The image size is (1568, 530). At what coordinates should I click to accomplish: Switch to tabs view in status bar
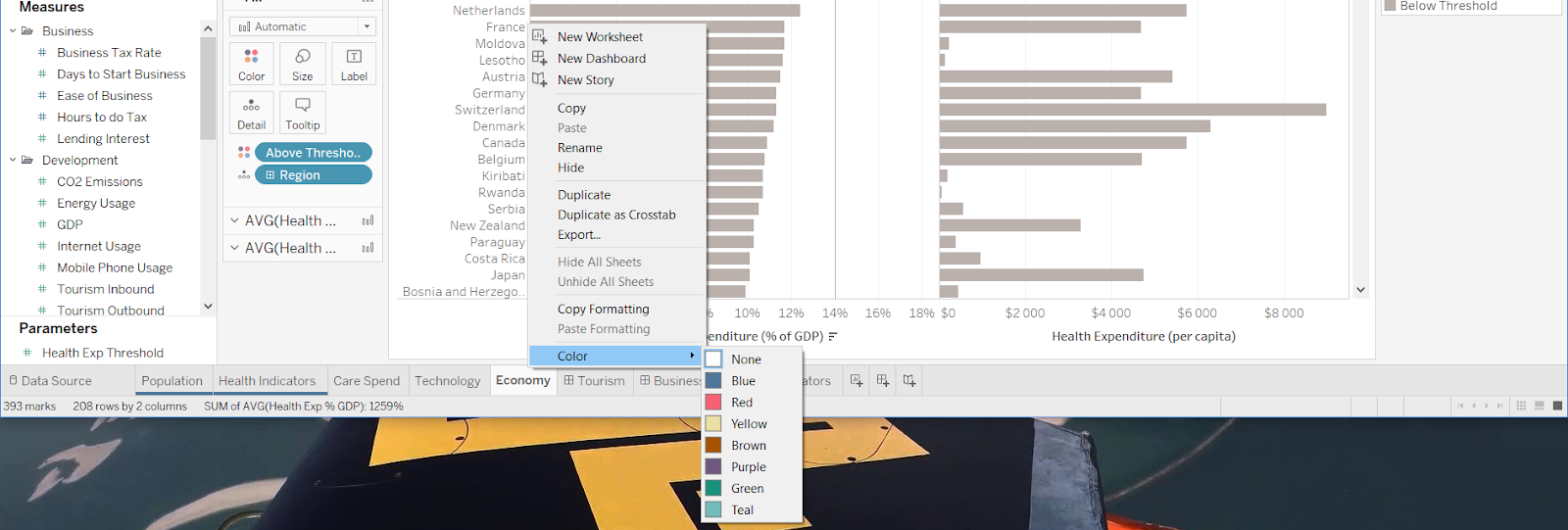1557,406
